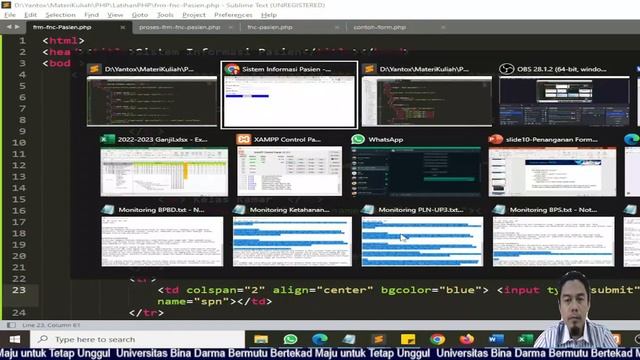The width and height of the screenshot is (640, 360).
Task: Close the frm-fnc-Pasien.php tab
Action: click(x=122, y=27)
